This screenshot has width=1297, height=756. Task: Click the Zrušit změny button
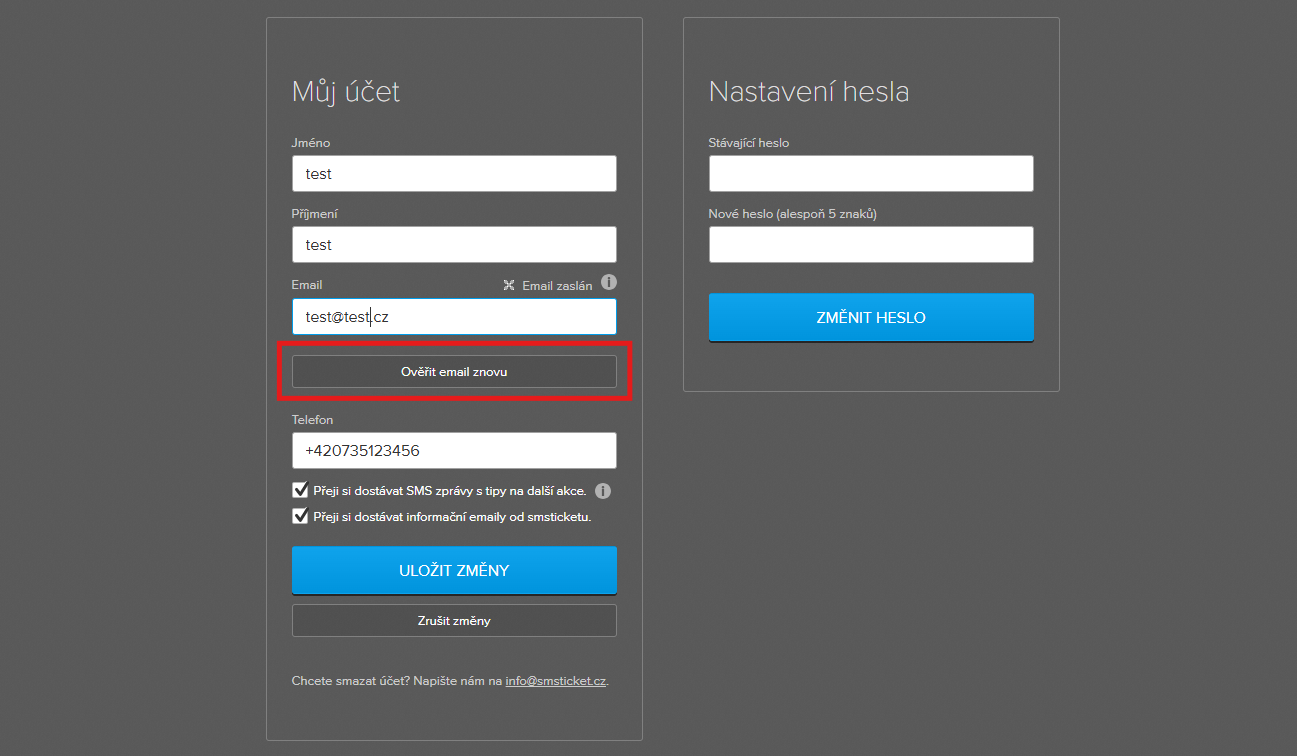click(x=454, y=620)
